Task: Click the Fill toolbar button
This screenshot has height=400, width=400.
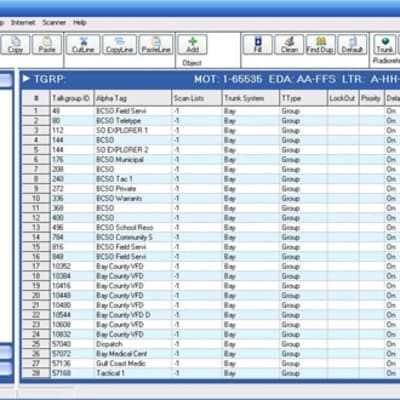Action: [x=258, y=45]
